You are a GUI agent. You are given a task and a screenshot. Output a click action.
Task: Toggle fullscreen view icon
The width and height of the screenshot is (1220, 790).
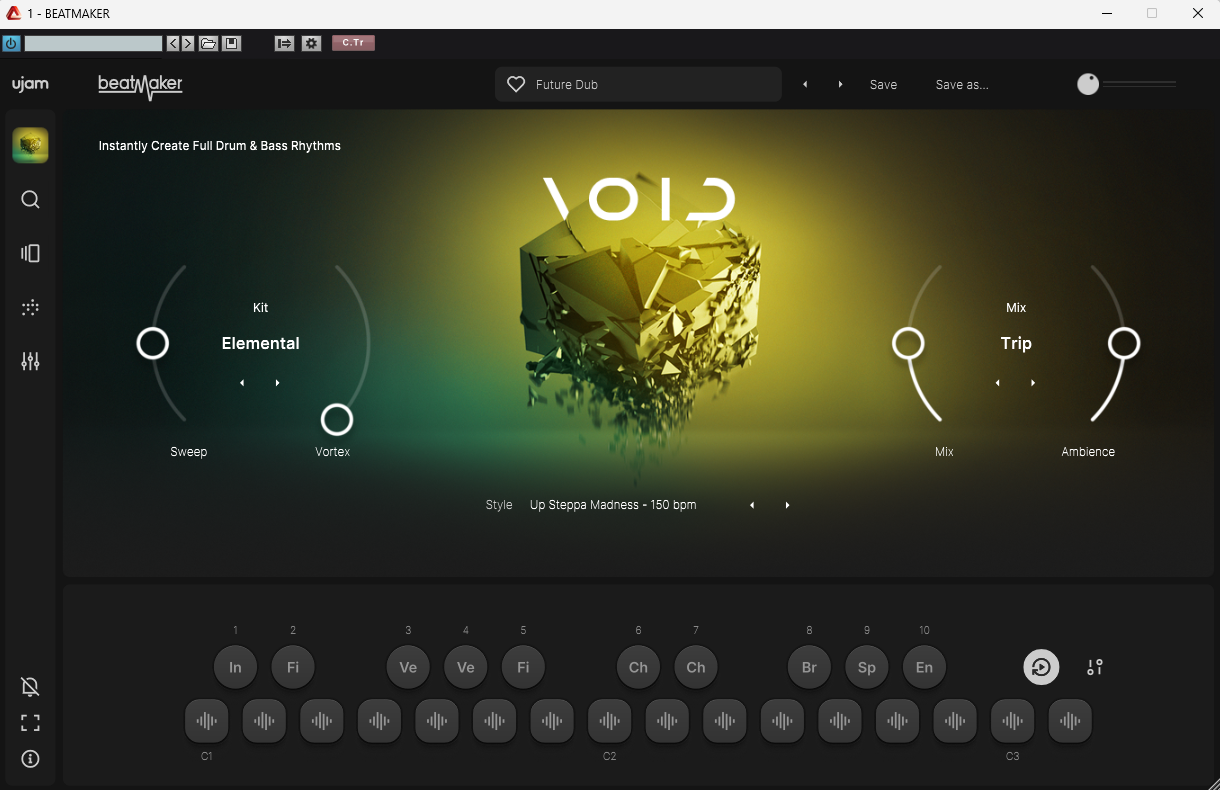pos(30,723)
